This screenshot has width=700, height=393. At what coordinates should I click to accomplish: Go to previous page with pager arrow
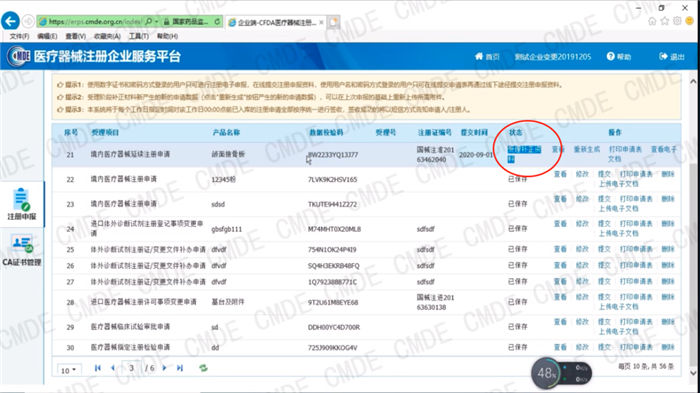(113, 368)
